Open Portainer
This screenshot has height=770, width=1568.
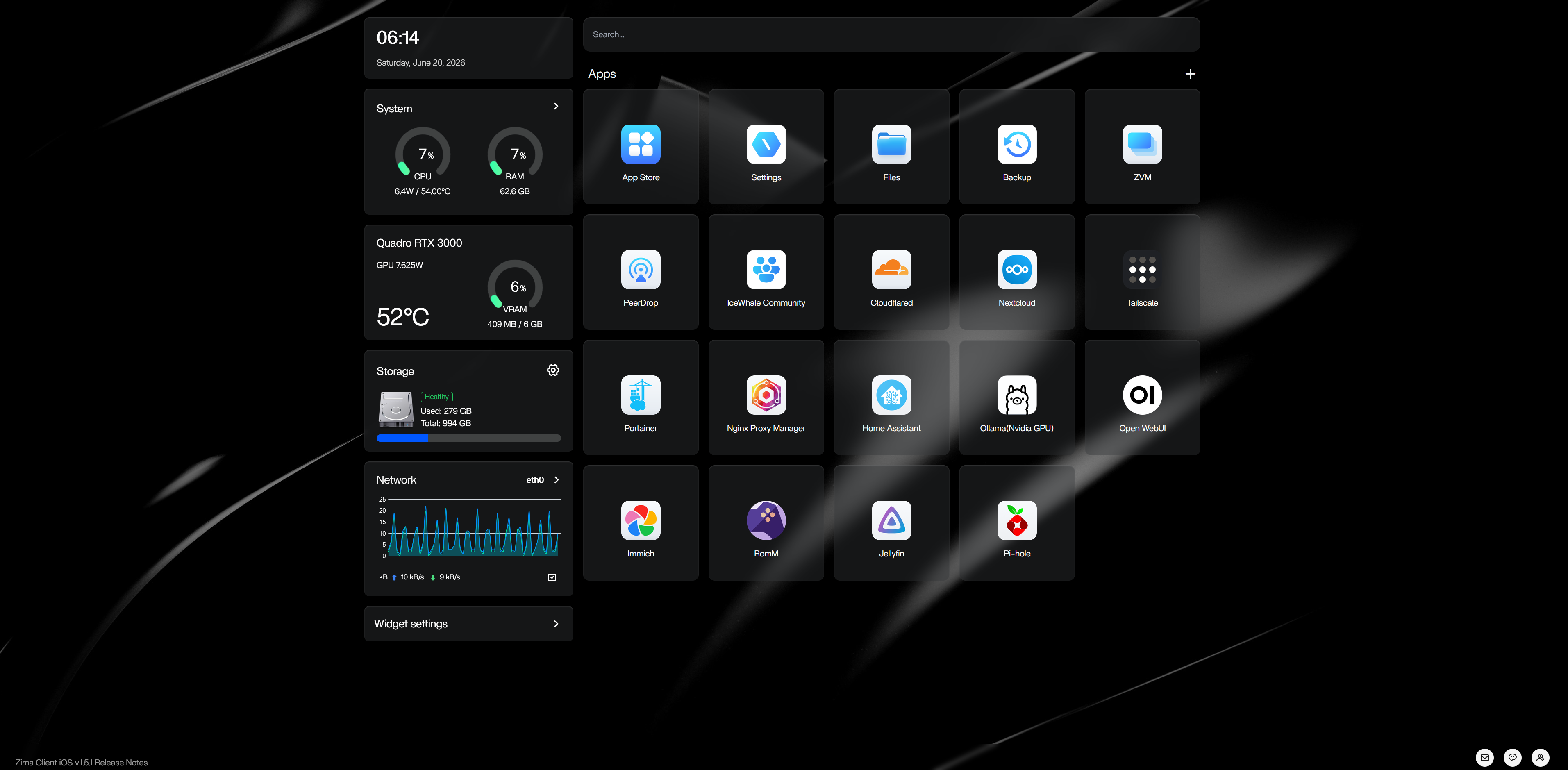point(640,397)
